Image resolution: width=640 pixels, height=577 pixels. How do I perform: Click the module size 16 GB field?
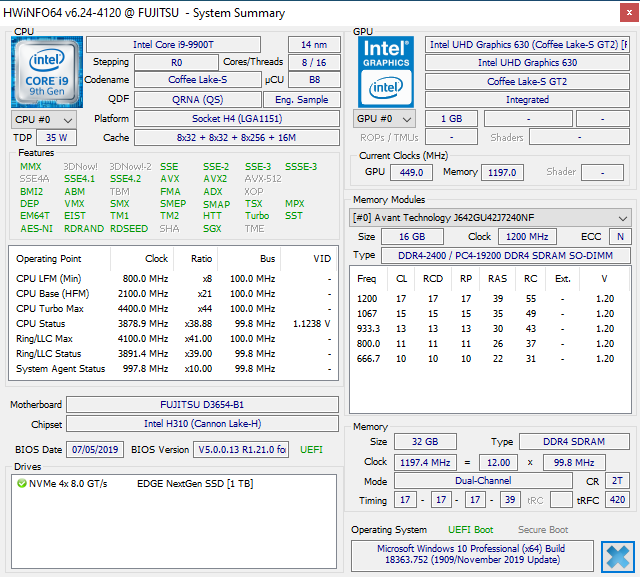click(412, 237)
